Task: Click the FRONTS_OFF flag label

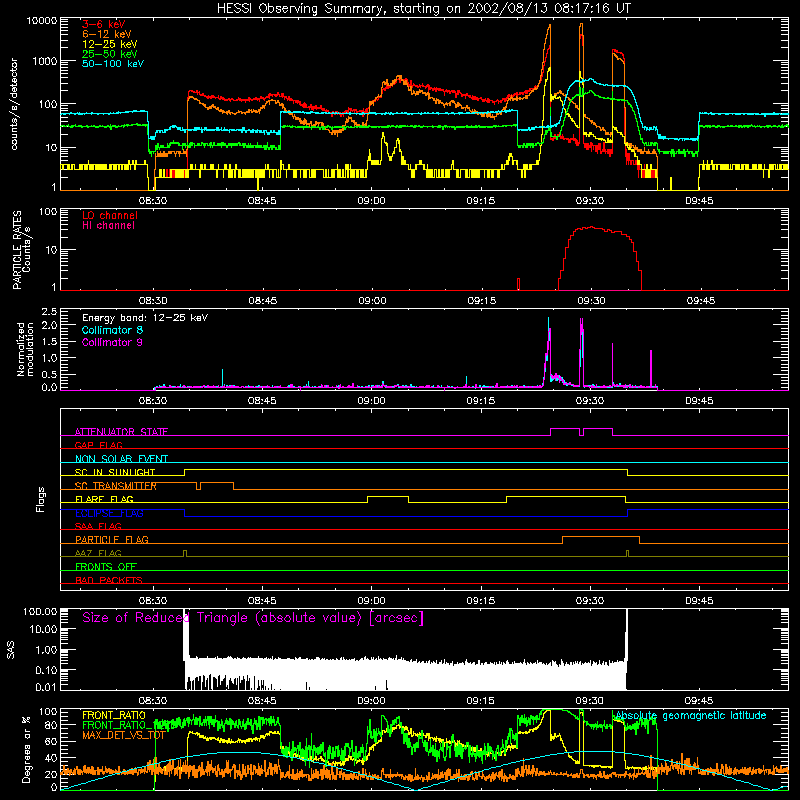Action: coord(106,566)
